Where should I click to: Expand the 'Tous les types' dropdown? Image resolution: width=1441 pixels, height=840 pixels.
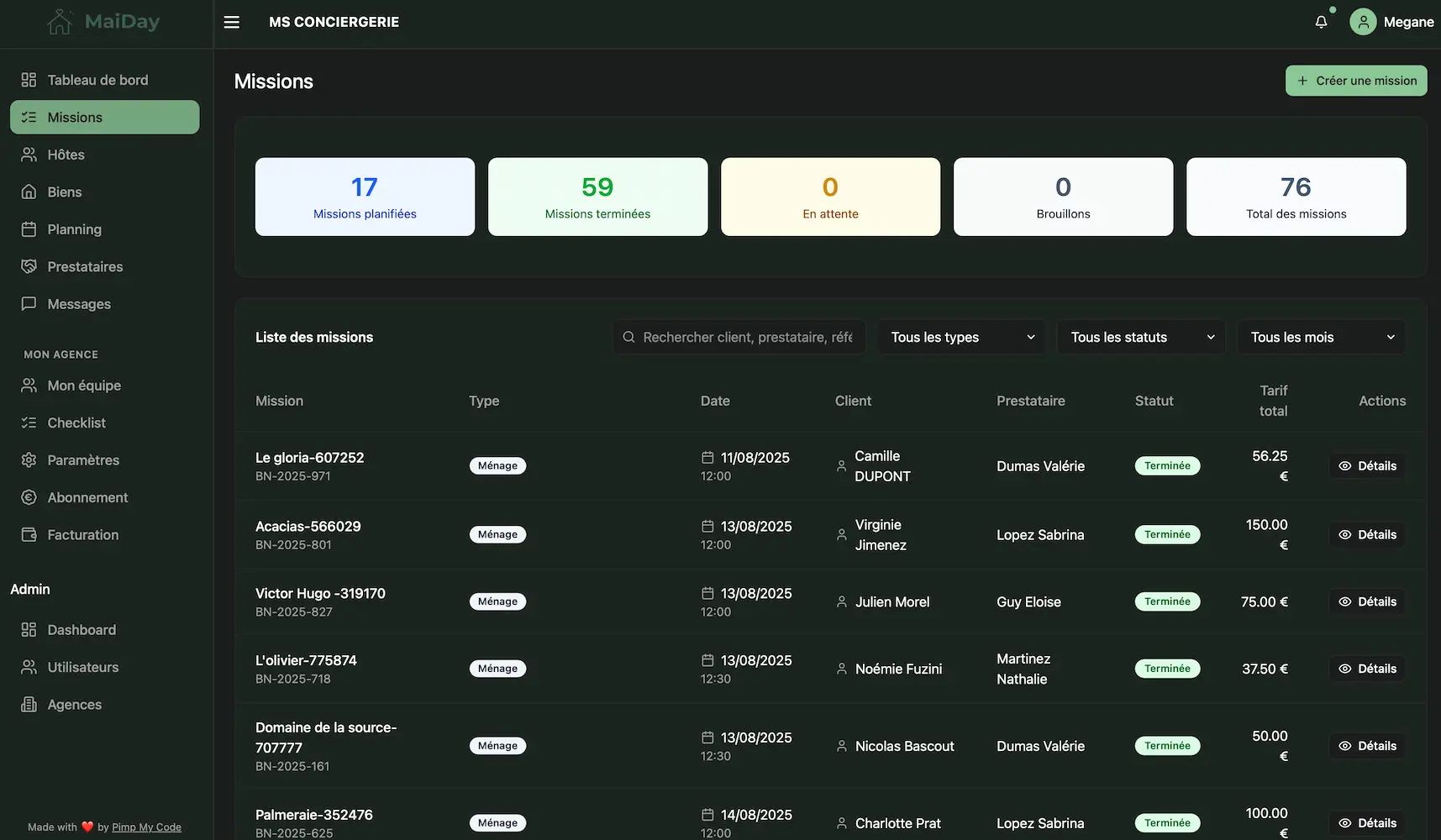point(961,337)
